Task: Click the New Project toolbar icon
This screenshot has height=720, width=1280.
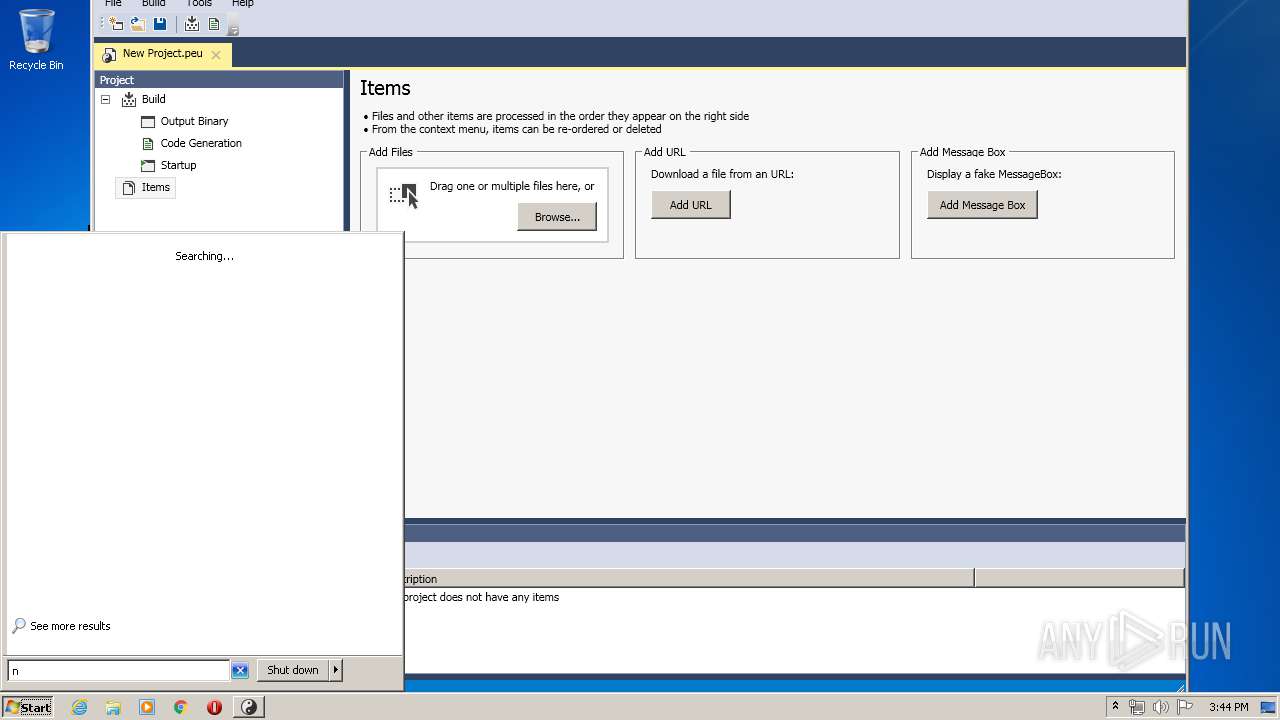Action: click(116, 24)
